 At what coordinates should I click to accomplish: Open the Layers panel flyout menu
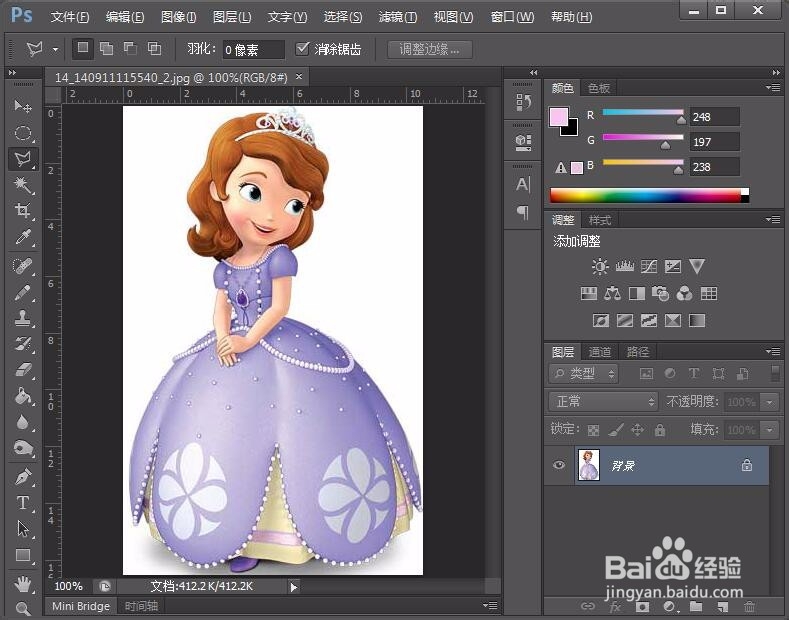click(773, 351)
